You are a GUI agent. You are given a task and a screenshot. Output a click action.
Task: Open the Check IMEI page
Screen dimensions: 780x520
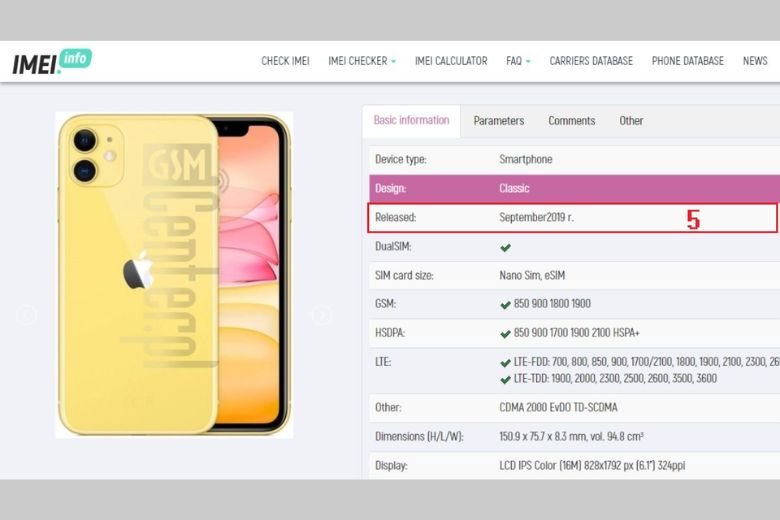285,61
